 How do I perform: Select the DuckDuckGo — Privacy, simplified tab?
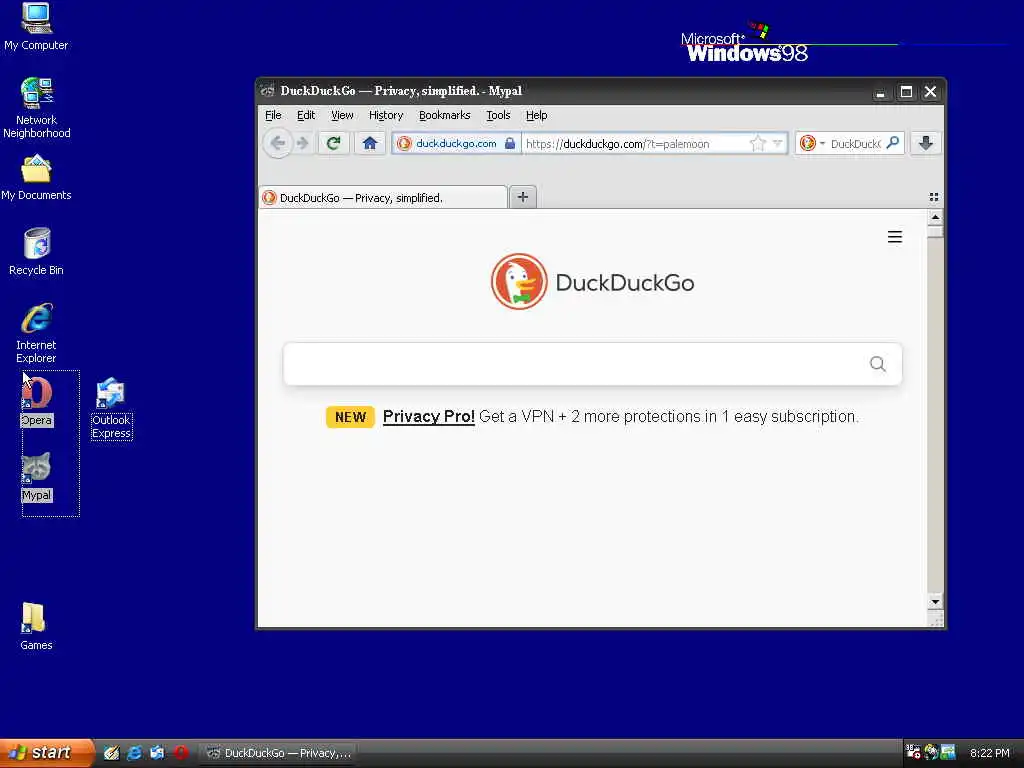(x=383, y=197)
